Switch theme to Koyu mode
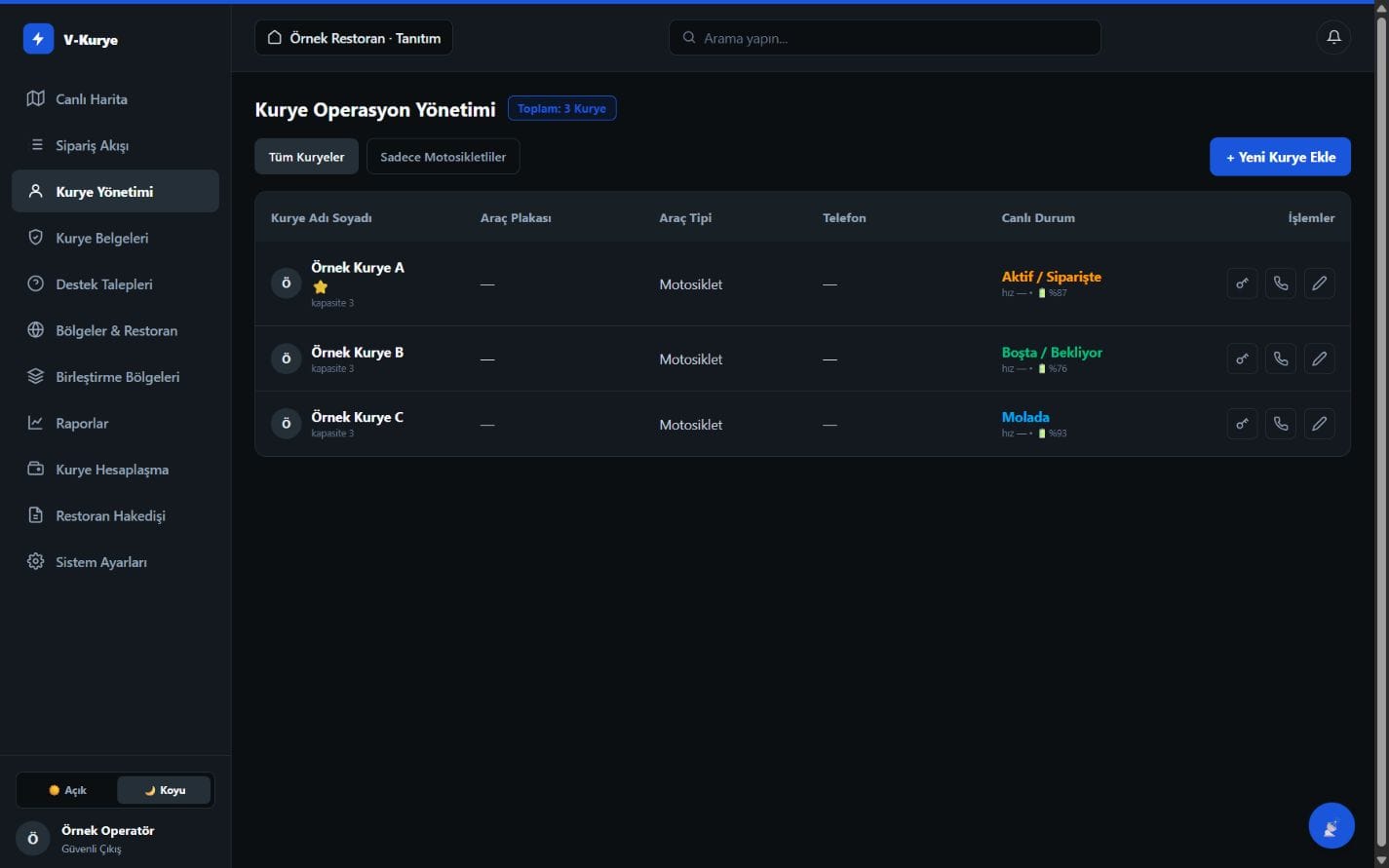The height and width of the screenshot is (868, 1389). pos(164,790)
